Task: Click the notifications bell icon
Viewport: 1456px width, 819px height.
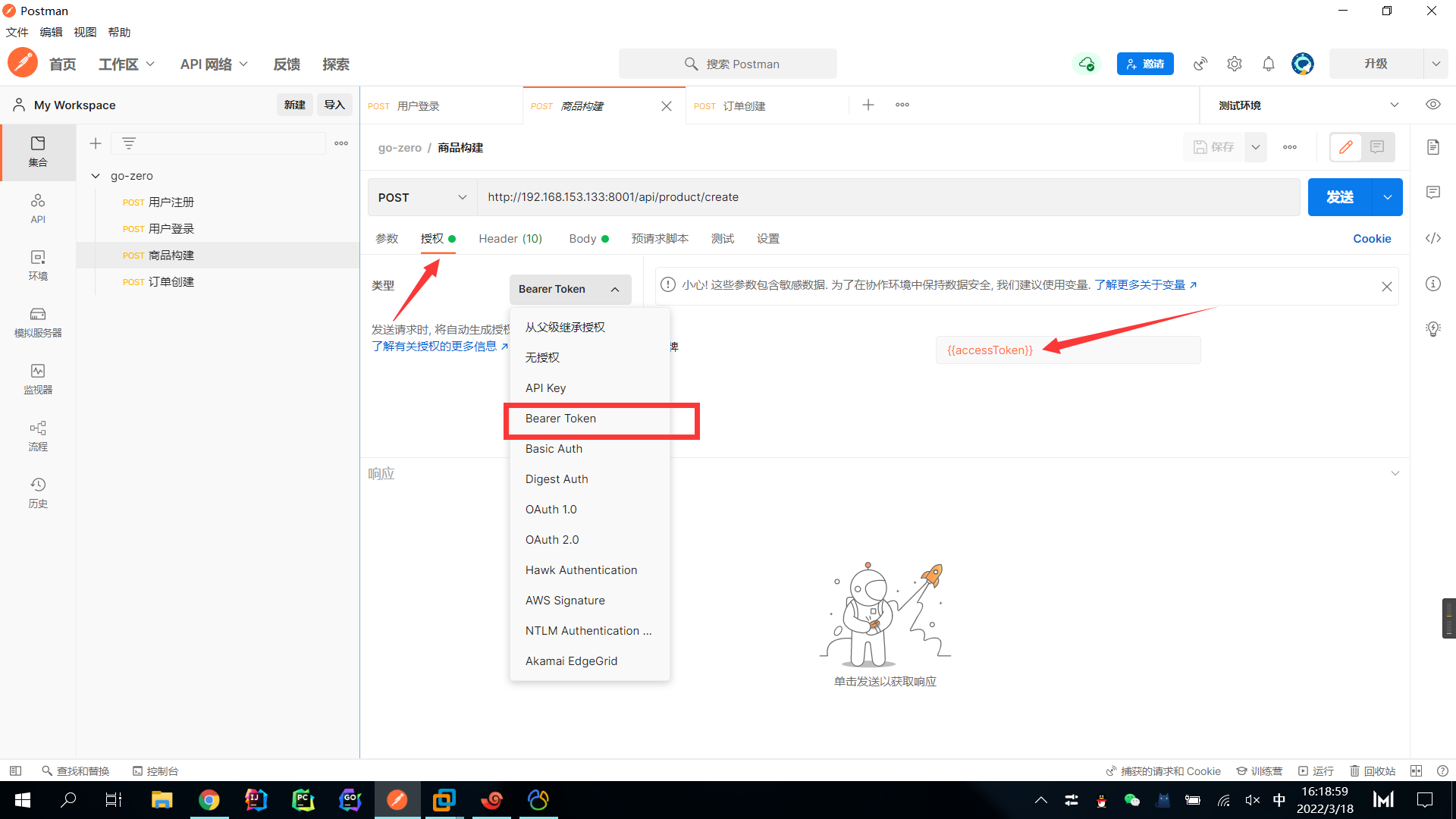Action: [x=1268, y=64]
